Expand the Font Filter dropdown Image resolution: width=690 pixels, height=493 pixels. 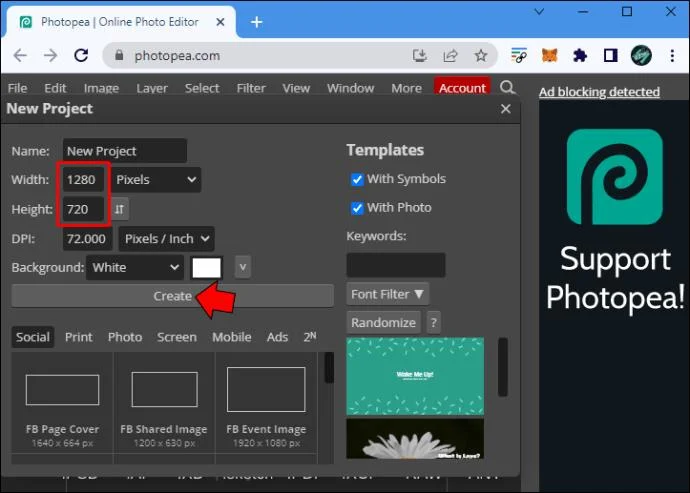pos(387,294)
